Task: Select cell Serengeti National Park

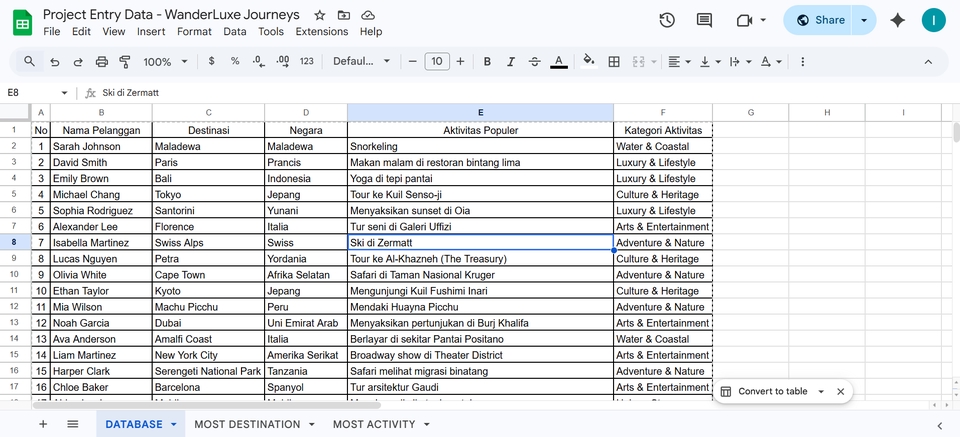Action: click(208, 371)
